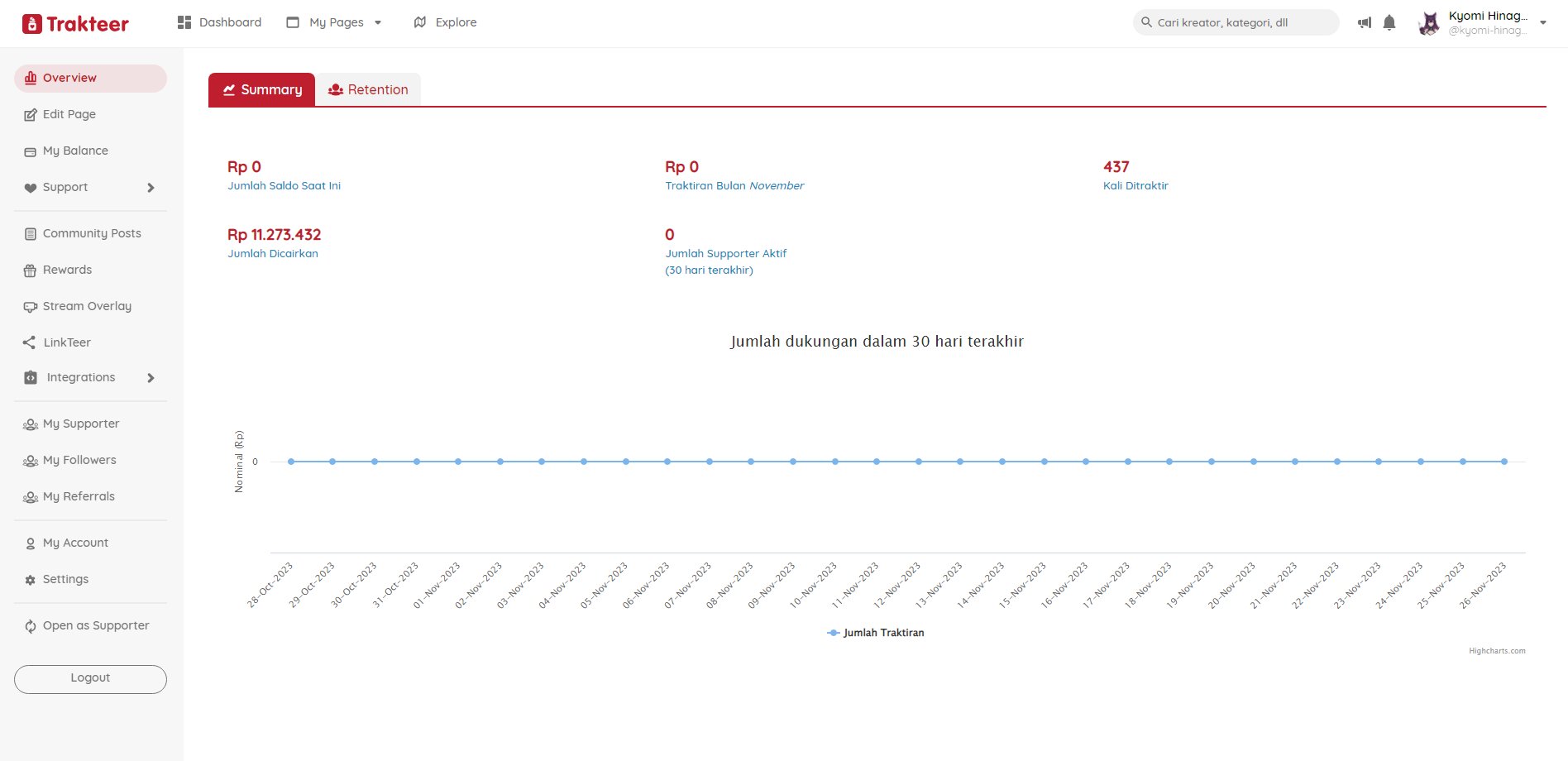Switch to the Retention tab
This screenshot has width=1568, height=761.
pos(368,89)
